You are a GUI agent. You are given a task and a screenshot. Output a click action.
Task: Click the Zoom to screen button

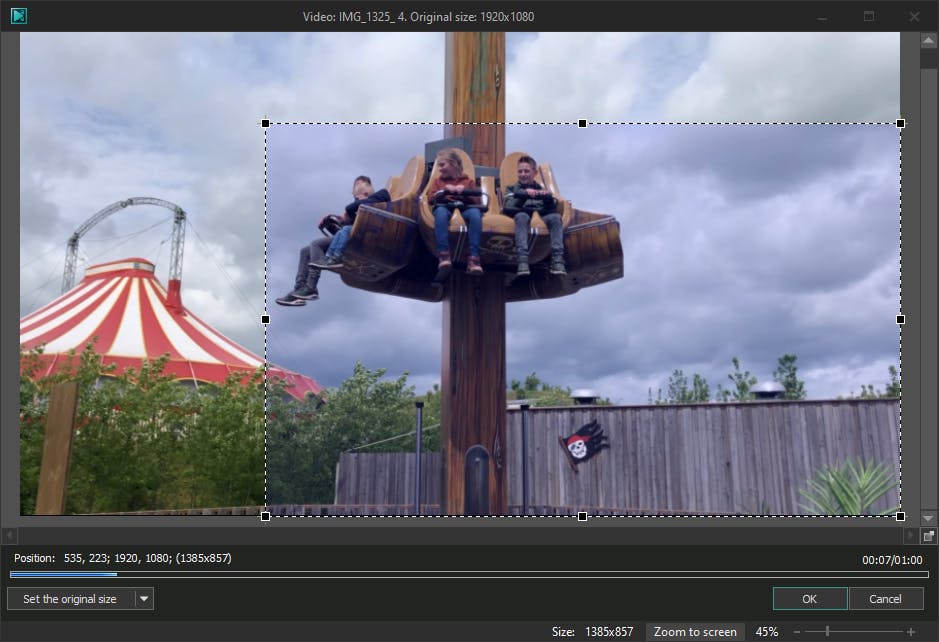pyautogui.click(x=695, y=632)
